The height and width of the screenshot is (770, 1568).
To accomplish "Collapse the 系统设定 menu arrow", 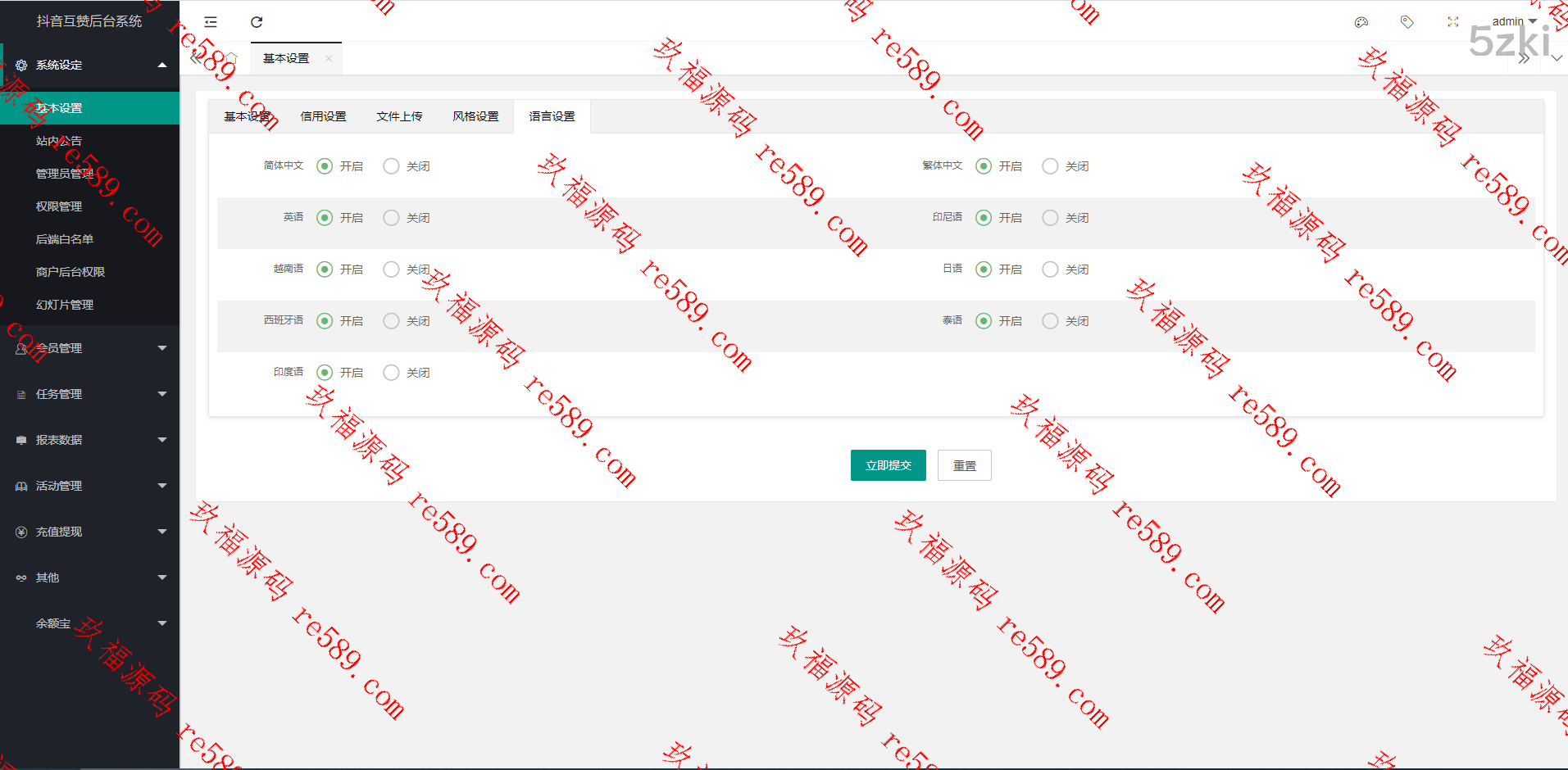I will [x=162, y=65].
